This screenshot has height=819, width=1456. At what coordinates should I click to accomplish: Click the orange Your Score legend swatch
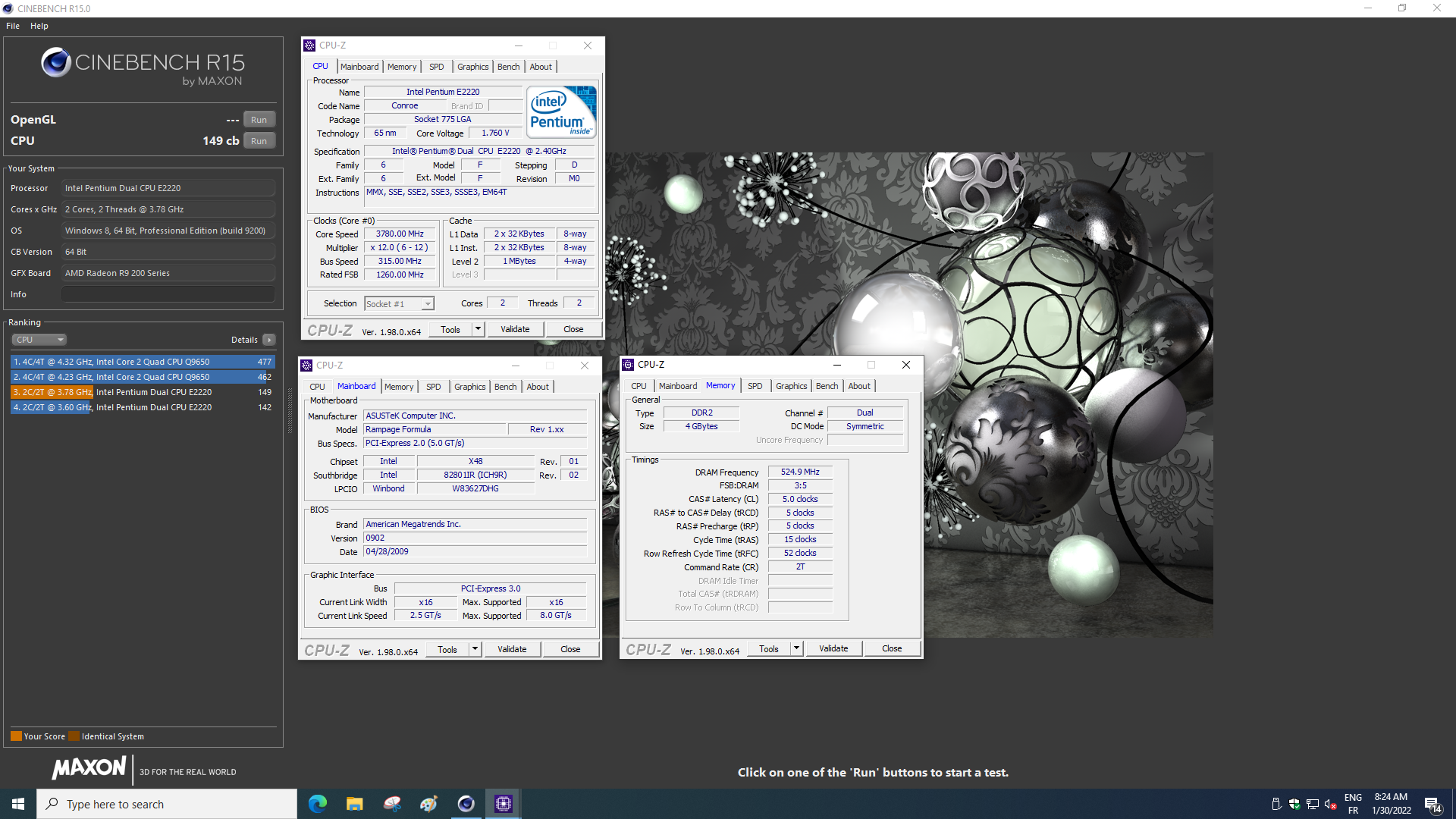[16, 736]
